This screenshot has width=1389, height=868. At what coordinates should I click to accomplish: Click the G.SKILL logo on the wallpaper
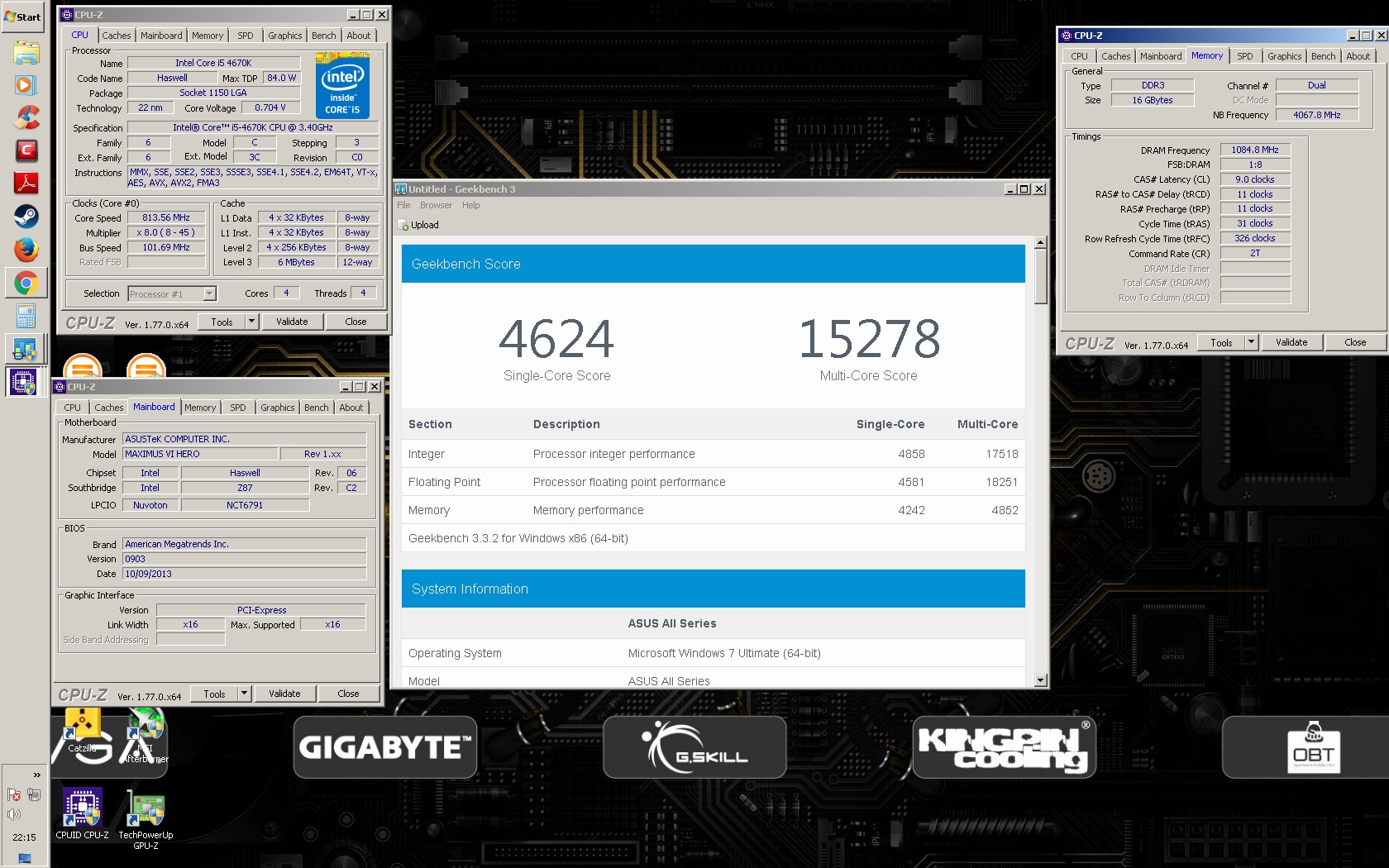point(694,747)
